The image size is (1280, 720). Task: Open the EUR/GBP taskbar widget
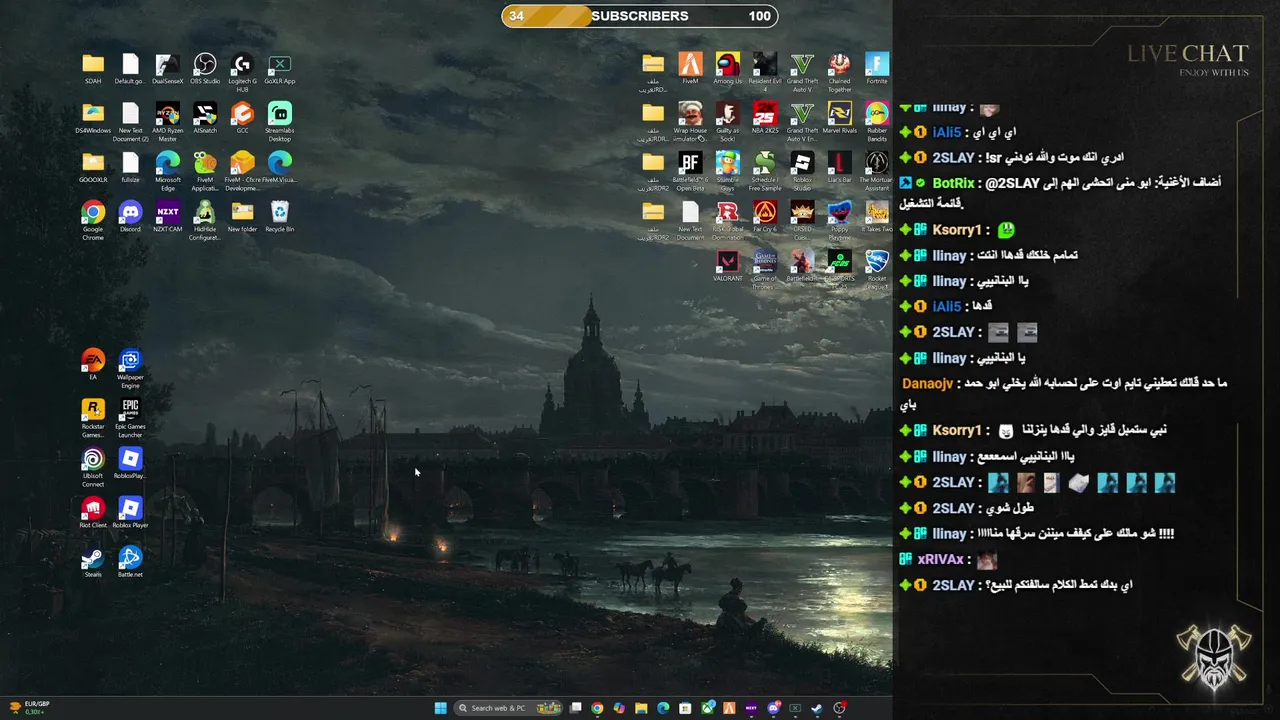pyautogui.click(x=30, y=708)
